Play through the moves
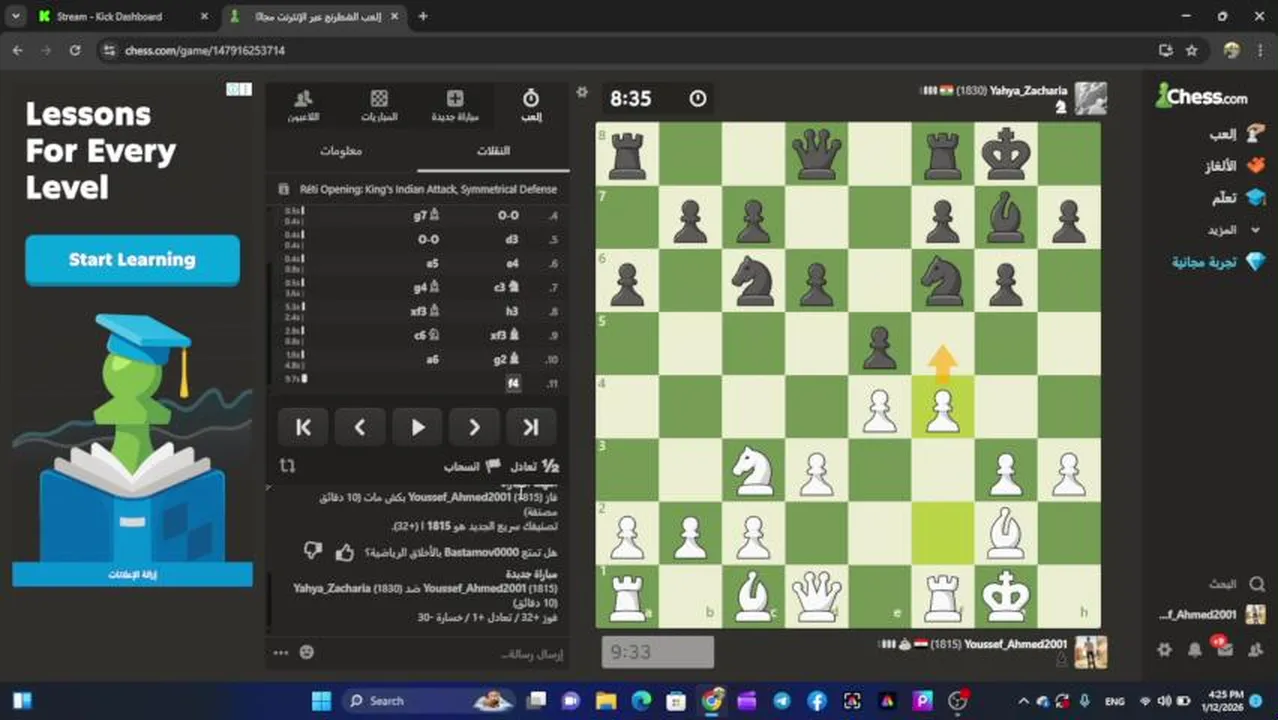This screenshot has height=720, width=1278. click(x=418, y=427)
